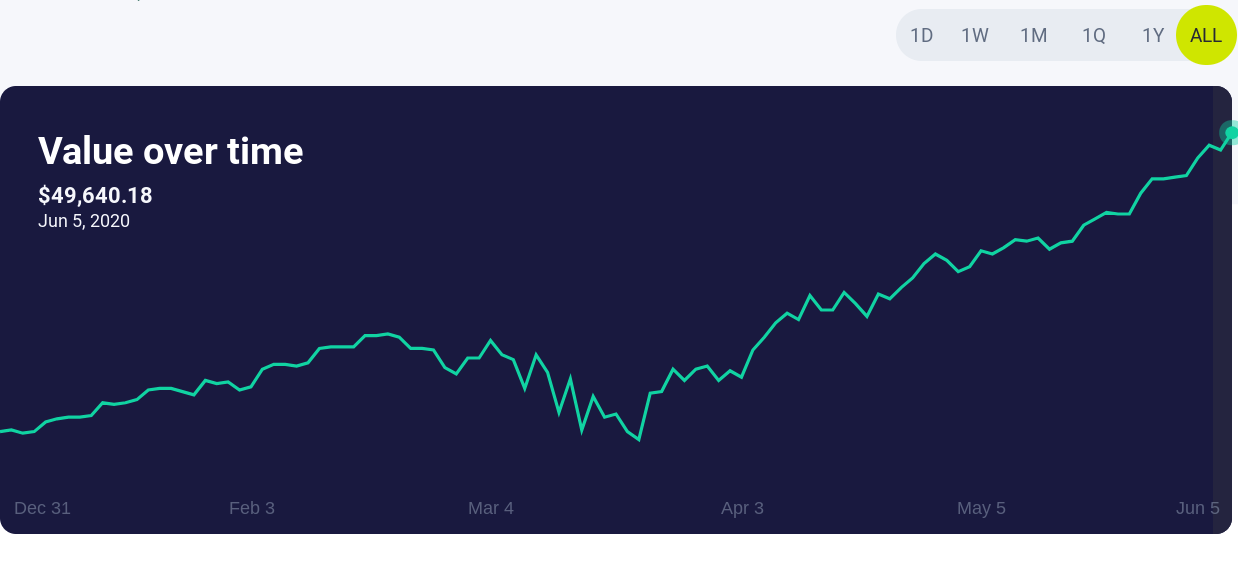This screenshot has width=1238, height=562.
Task: Click the Jun 5 axis label at bottom
Action: pos(1197,508)
